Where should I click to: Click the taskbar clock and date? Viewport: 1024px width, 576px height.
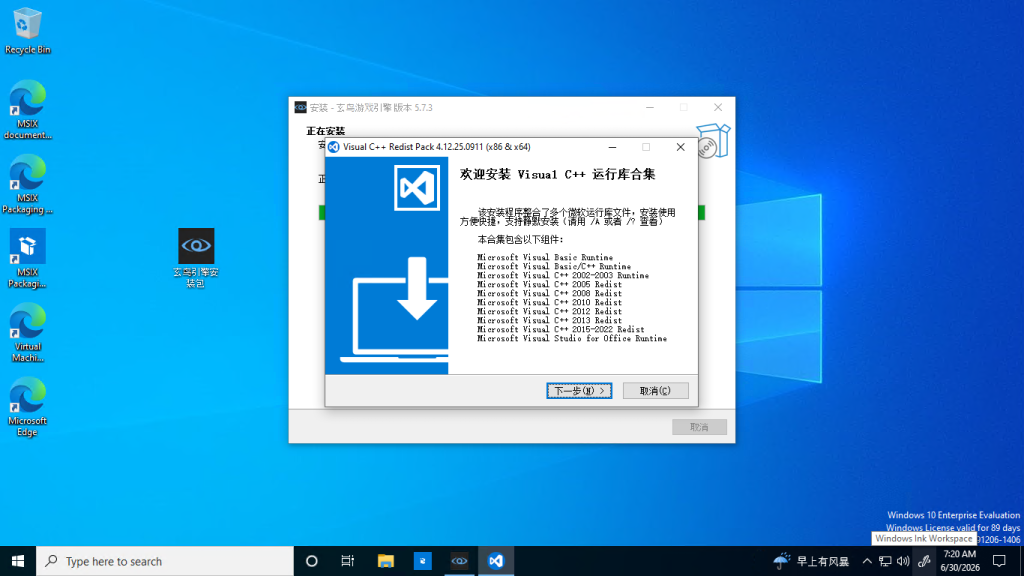coord(960,561)
